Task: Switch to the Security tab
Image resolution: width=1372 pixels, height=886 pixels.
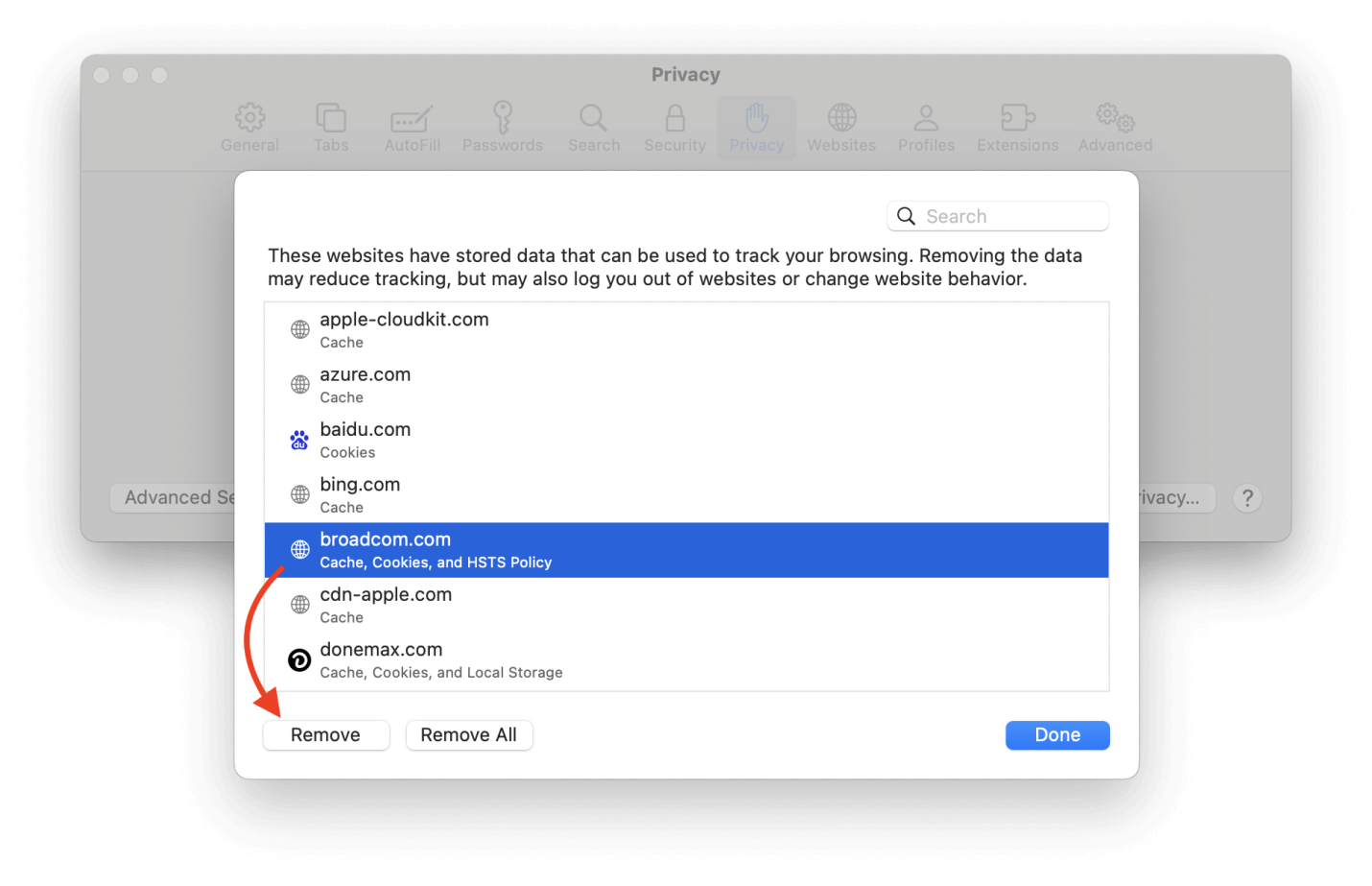Action: pyautogui.click(x=674, y=127)
